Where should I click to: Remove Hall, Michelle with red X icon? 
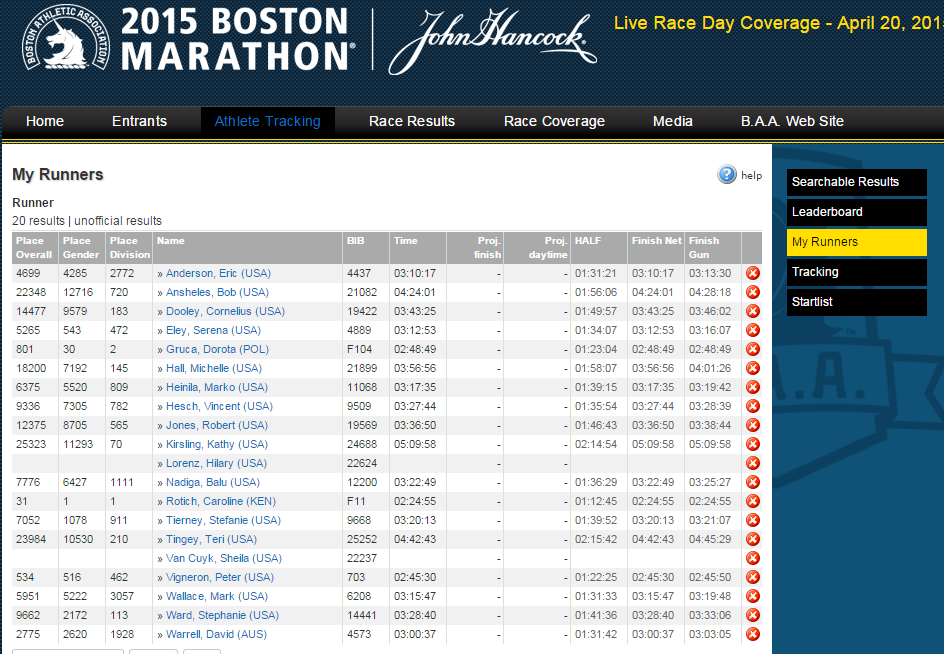pyautogui.click(x=753, y=368)
